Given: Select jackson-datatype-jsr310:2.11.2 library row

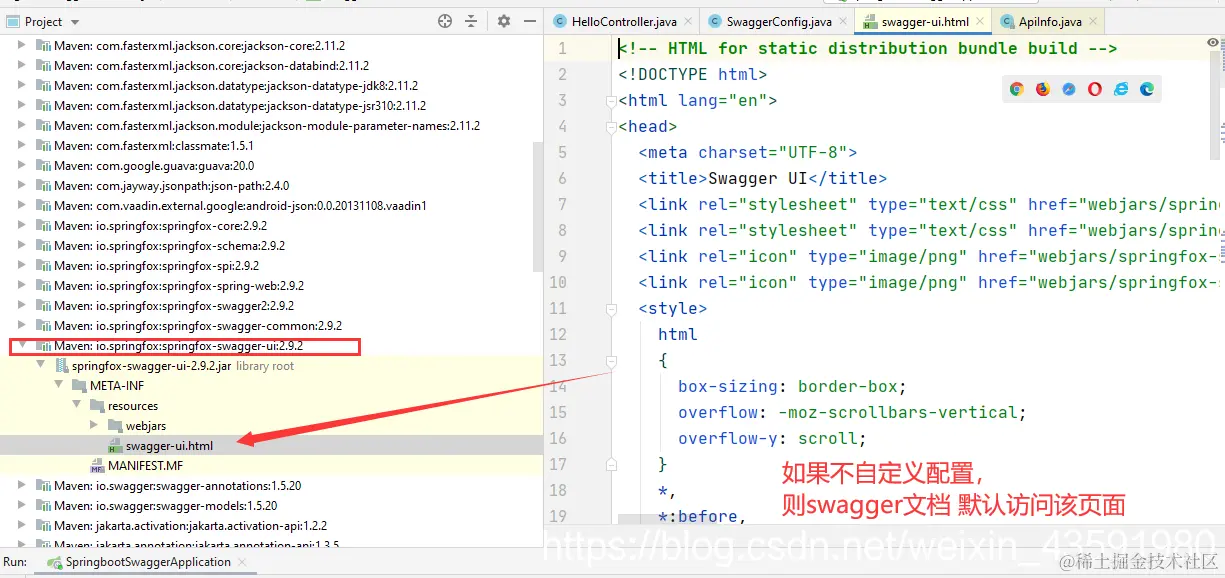Looking at the screenshot, I should click(x=272, y=106).
